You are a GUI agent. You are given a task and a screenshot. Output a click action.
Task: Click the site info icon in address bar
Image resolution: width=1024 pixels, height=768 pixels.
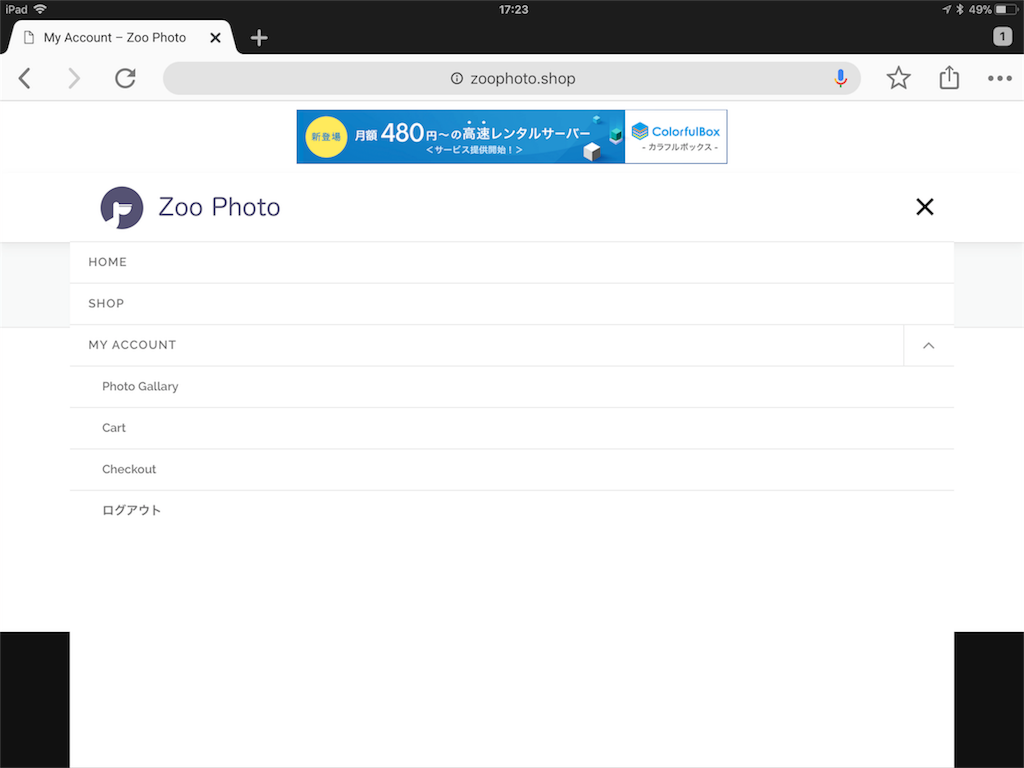pos(456,78)
